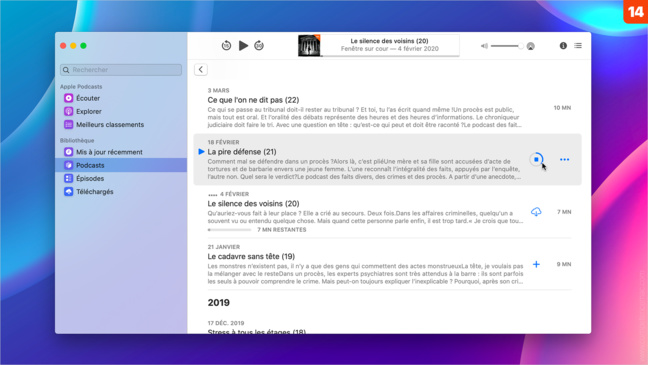
Task: Click the Mis à jour récemment clock icon
Action: pos(69,152)
